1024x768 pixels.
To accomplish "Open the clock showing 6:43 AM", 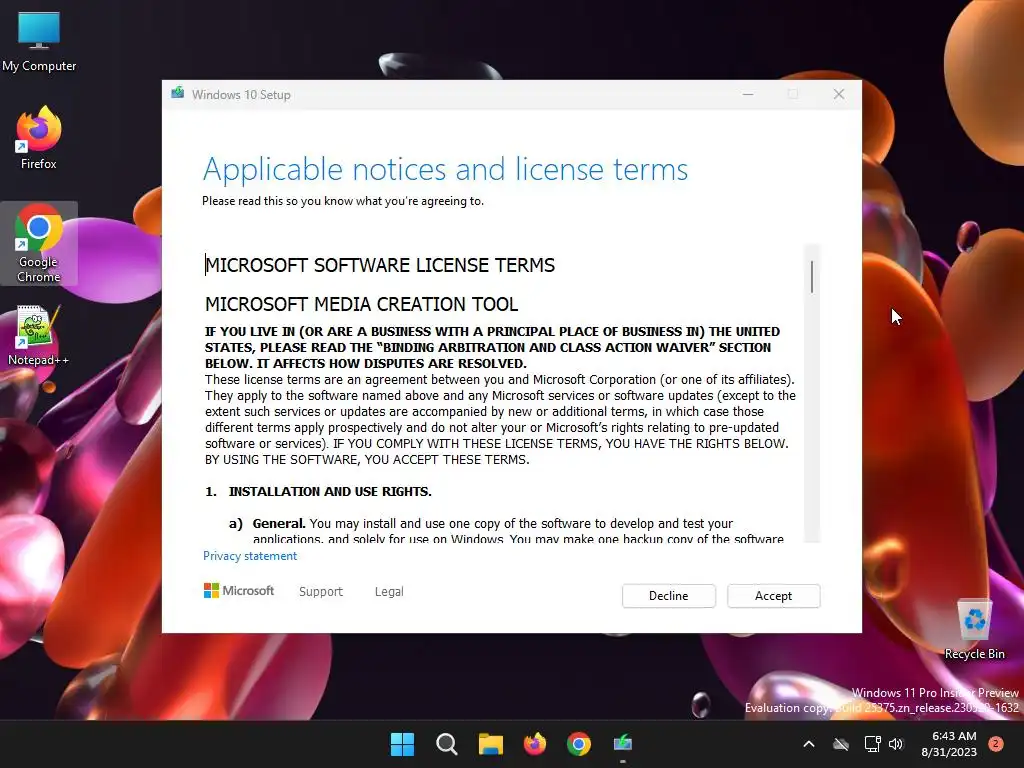I will point(949,744).
